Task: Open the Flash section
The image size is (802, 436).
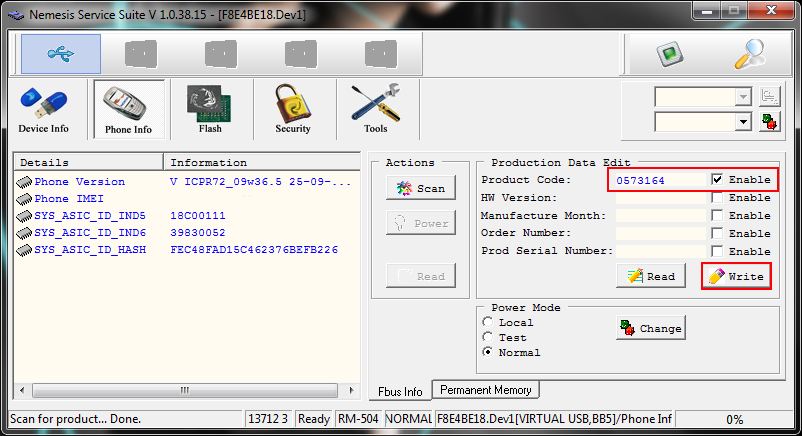Action: tap(210, 110)
